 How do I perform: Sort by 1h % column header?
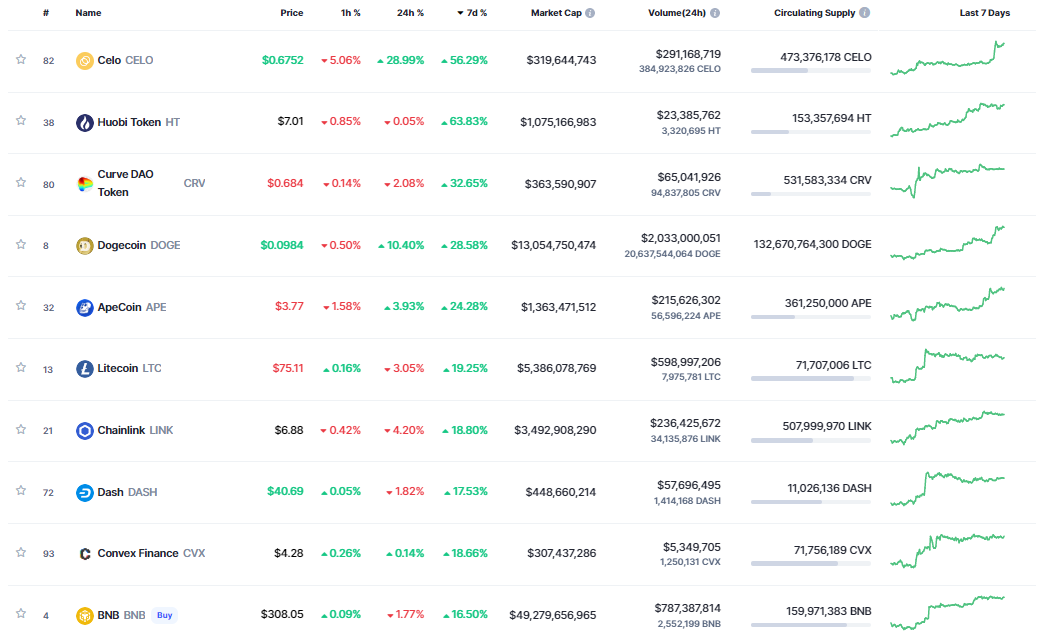coord(351,13)
